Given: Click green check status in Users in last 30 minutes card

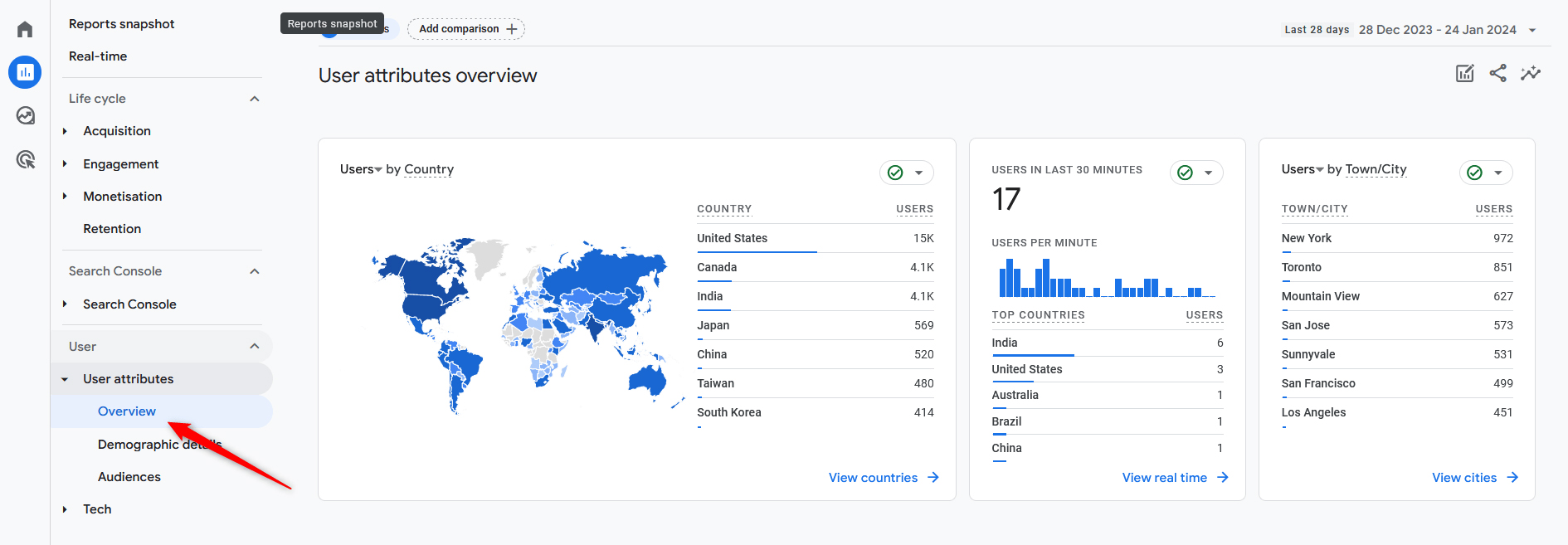Looking at the screenshot, I should (1185, 173).
